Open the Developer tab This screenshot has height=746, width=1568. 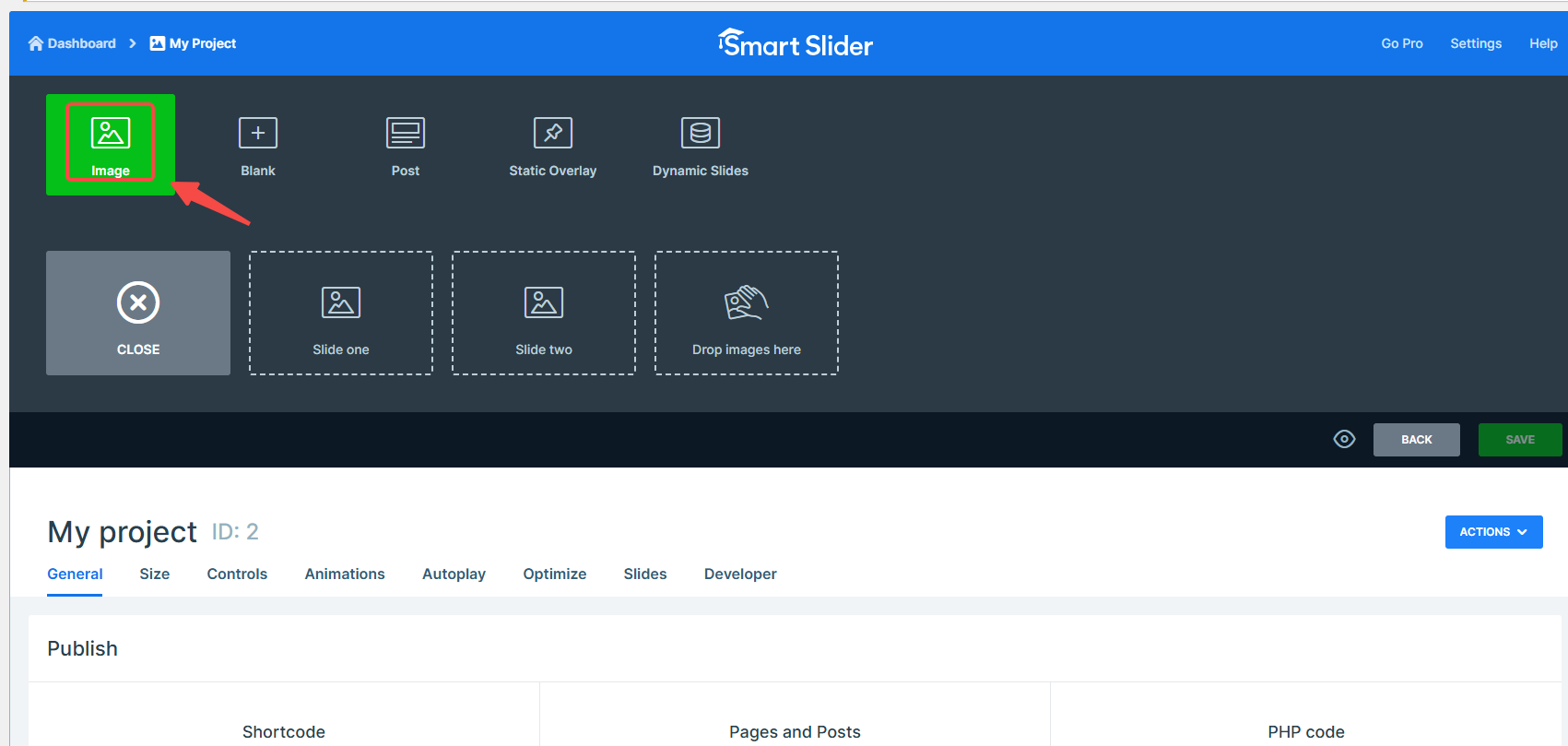click(740, 574)
